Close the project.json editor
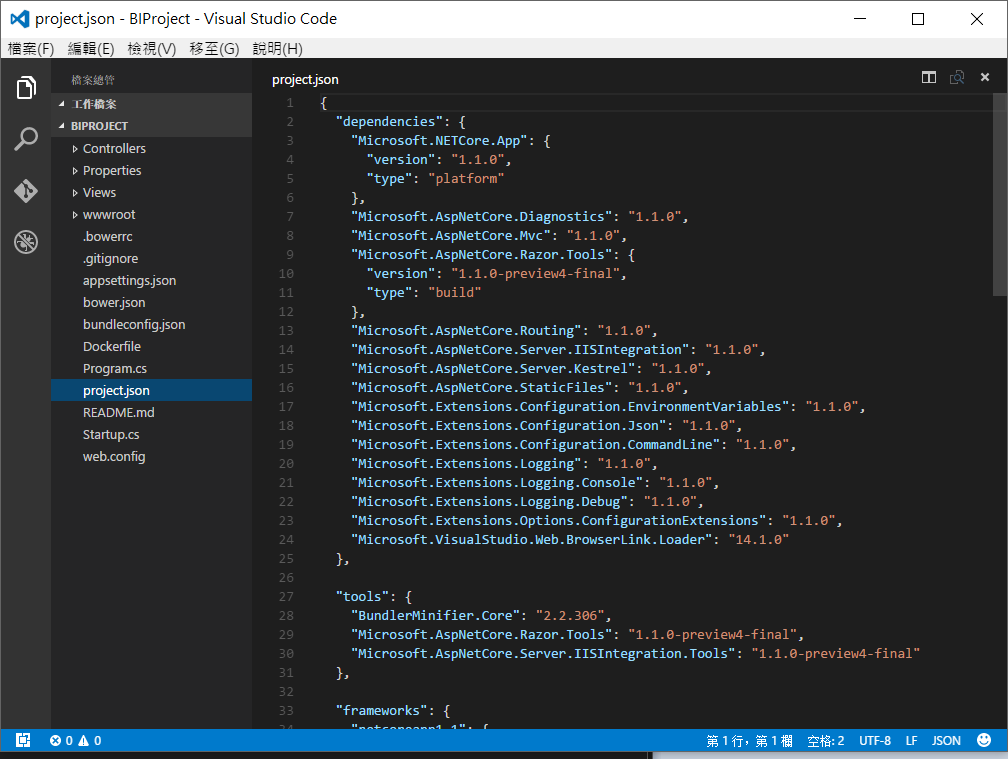 (984, 77)
